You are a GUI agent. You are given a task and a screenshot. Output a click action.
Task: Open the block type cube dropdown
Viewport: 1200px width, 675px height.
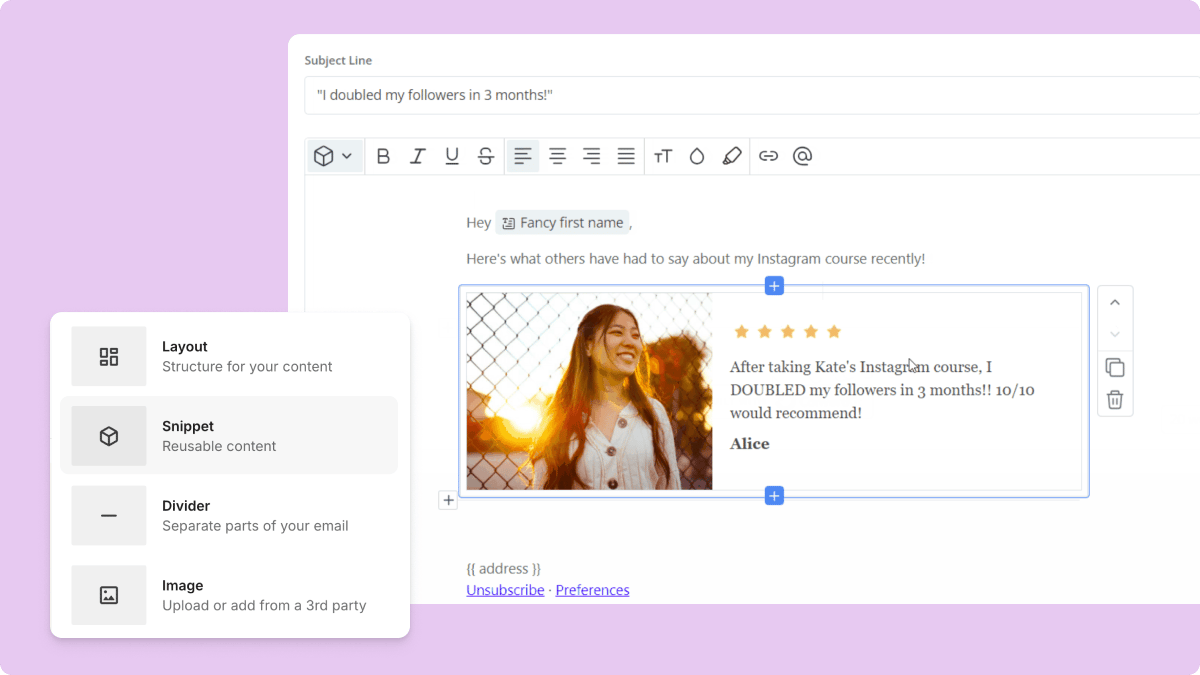click(334, 156)
